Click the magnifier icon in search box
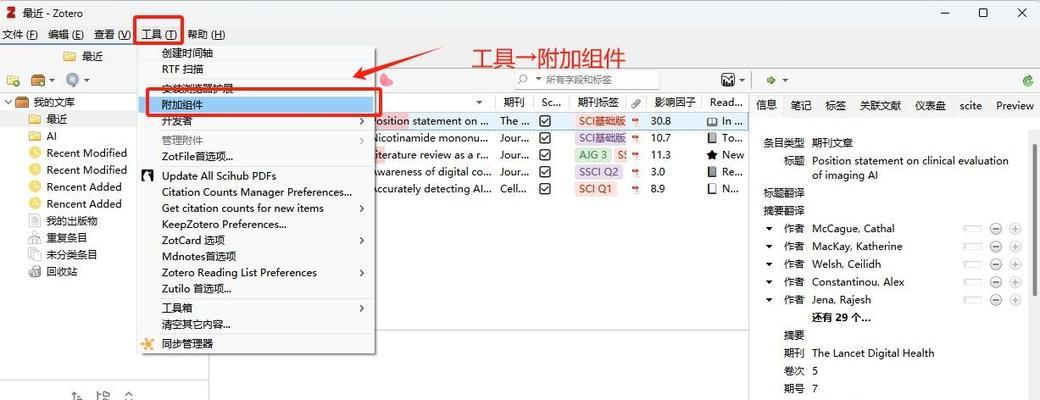Viewport: 1040px width, 400px height. click(523, 80)
